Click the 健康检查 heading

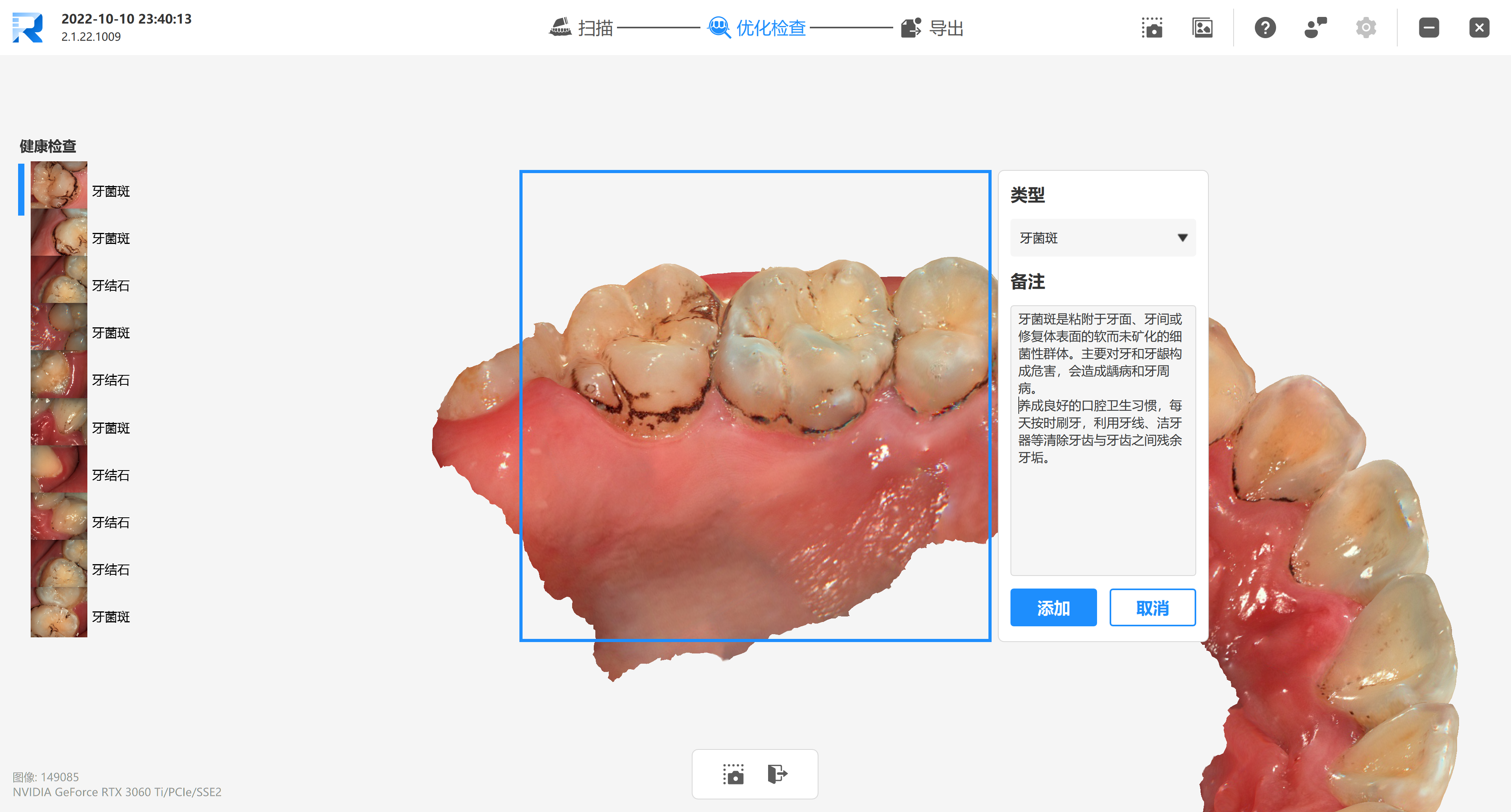click(x=48, y=146)
